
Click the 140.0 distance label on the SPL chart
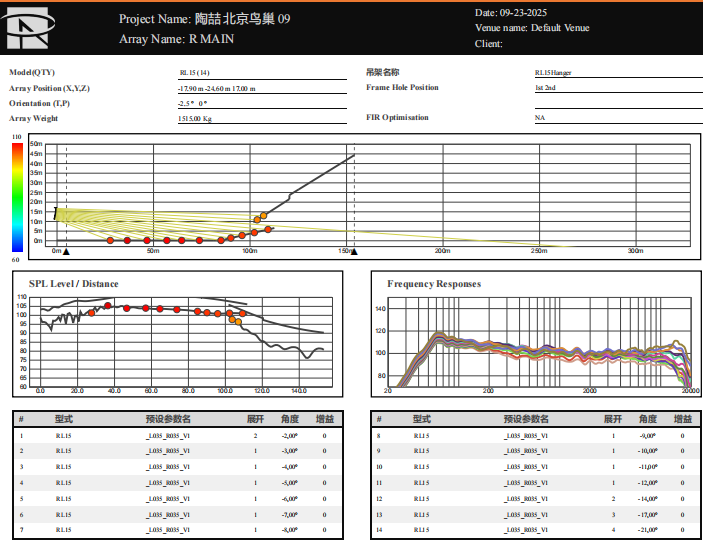tap(299, 391)
